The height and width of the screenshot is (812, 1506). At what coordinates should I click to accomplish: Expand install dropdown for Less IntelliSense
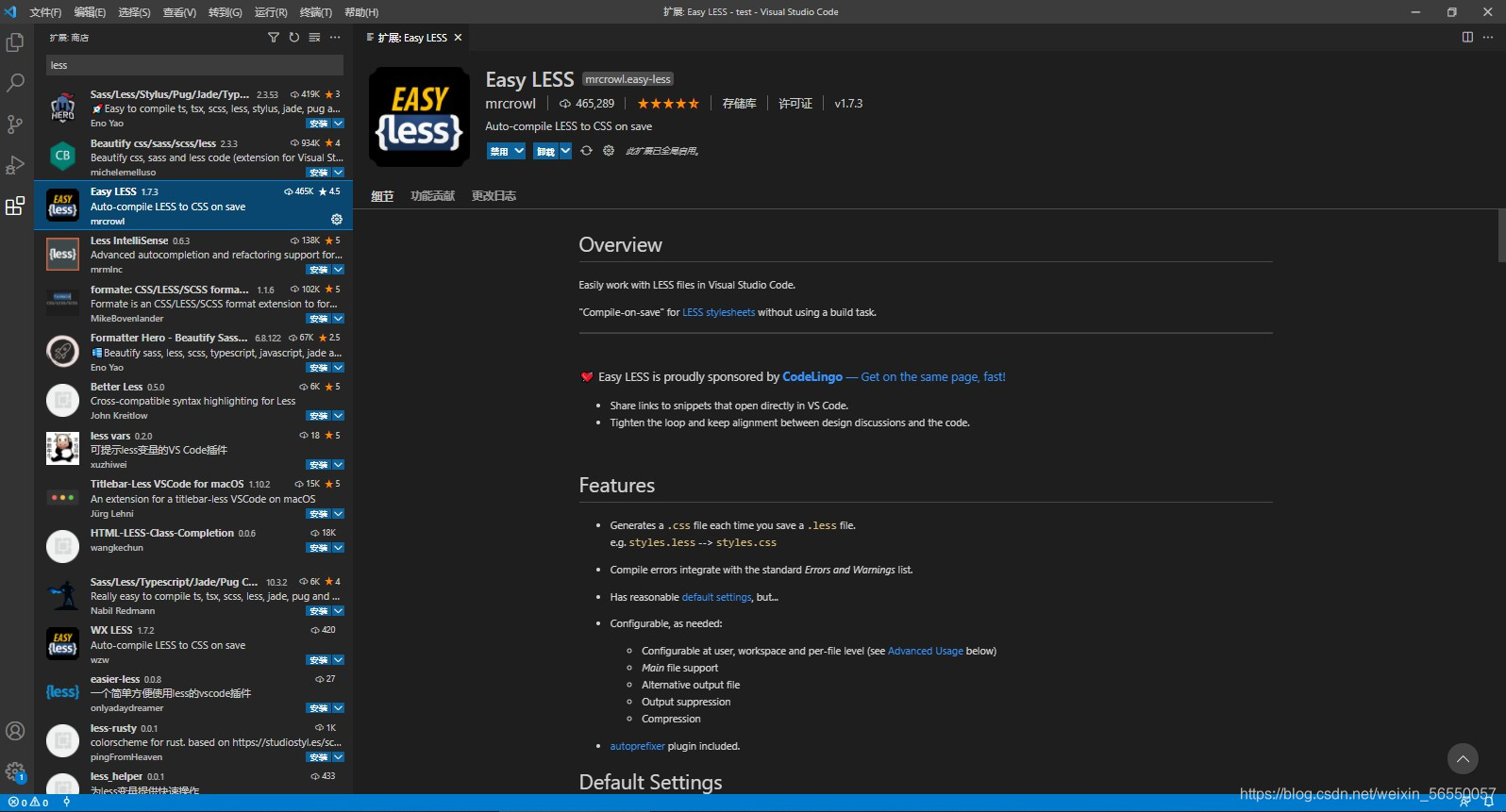point(338,270)
